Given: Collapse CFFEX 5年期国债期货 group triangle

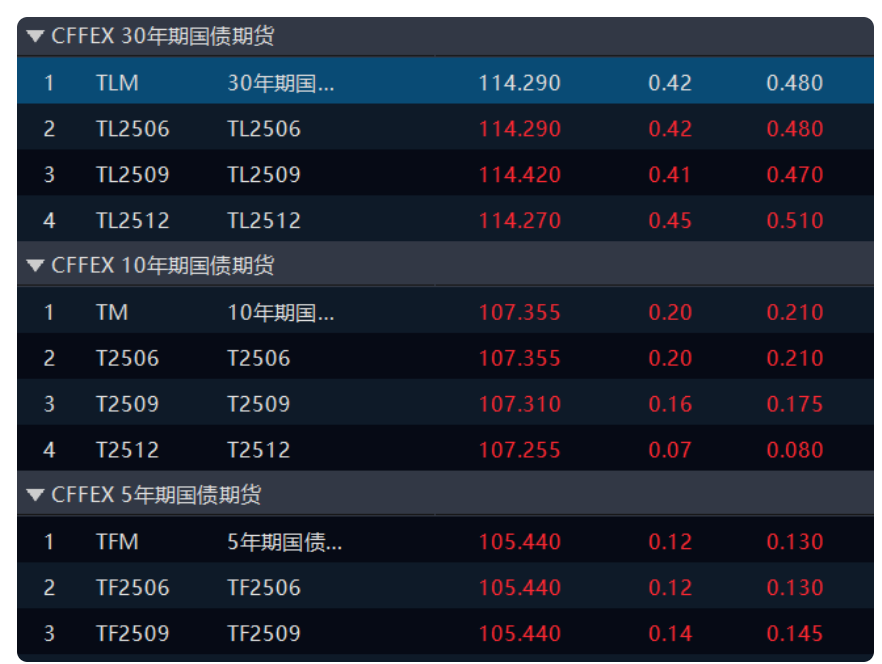Looking at the screenshot, I should [35, 495].
